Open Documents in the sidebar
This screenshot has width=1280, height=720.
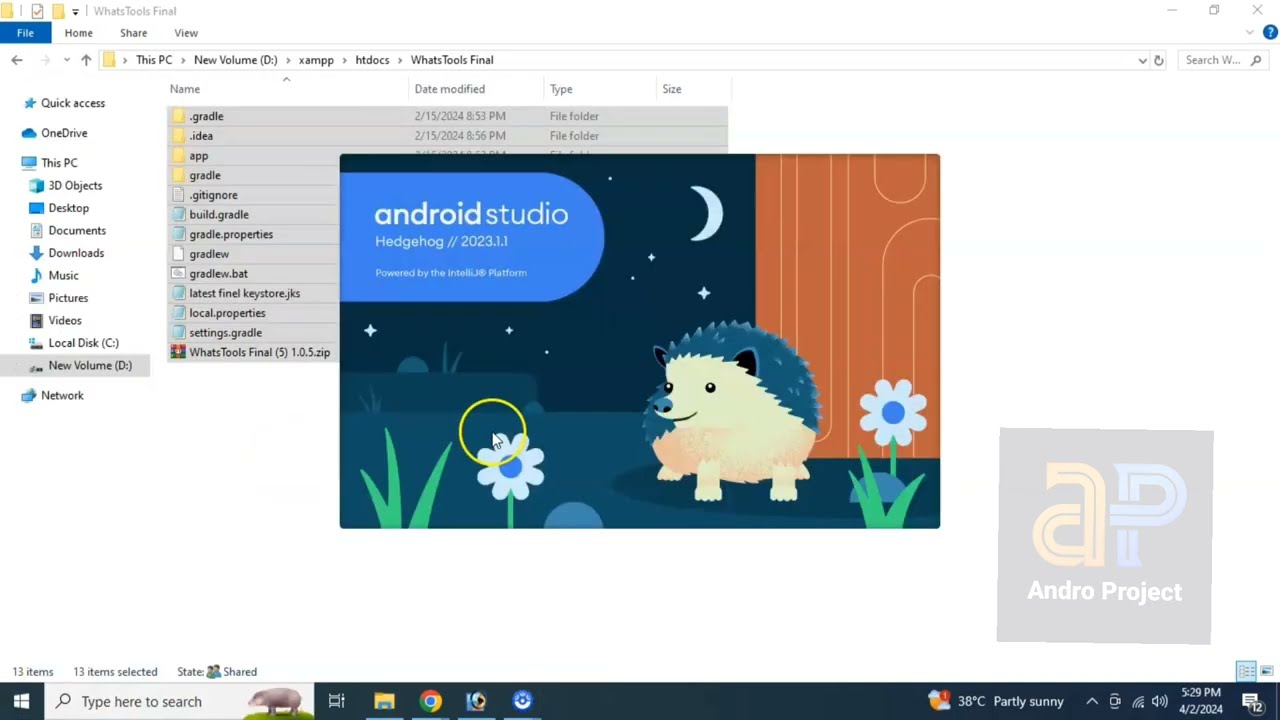tap(77, 230)
